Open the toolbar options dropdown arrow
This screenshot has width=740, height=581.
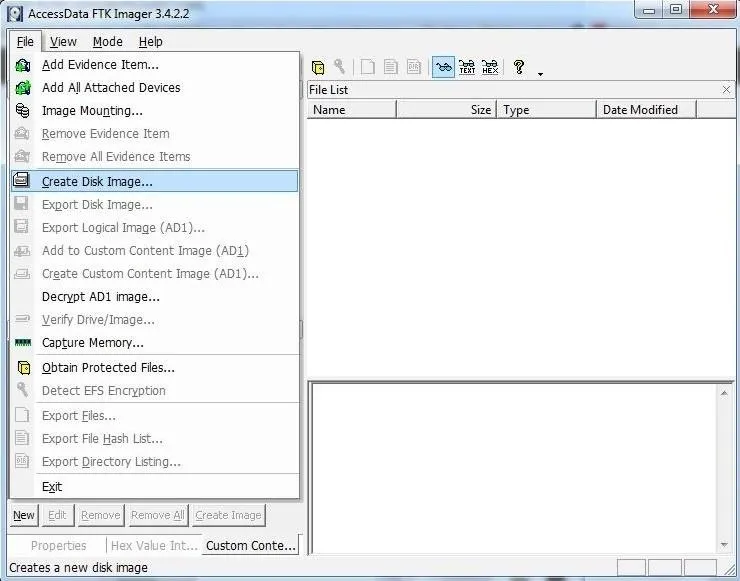point(540,74)
